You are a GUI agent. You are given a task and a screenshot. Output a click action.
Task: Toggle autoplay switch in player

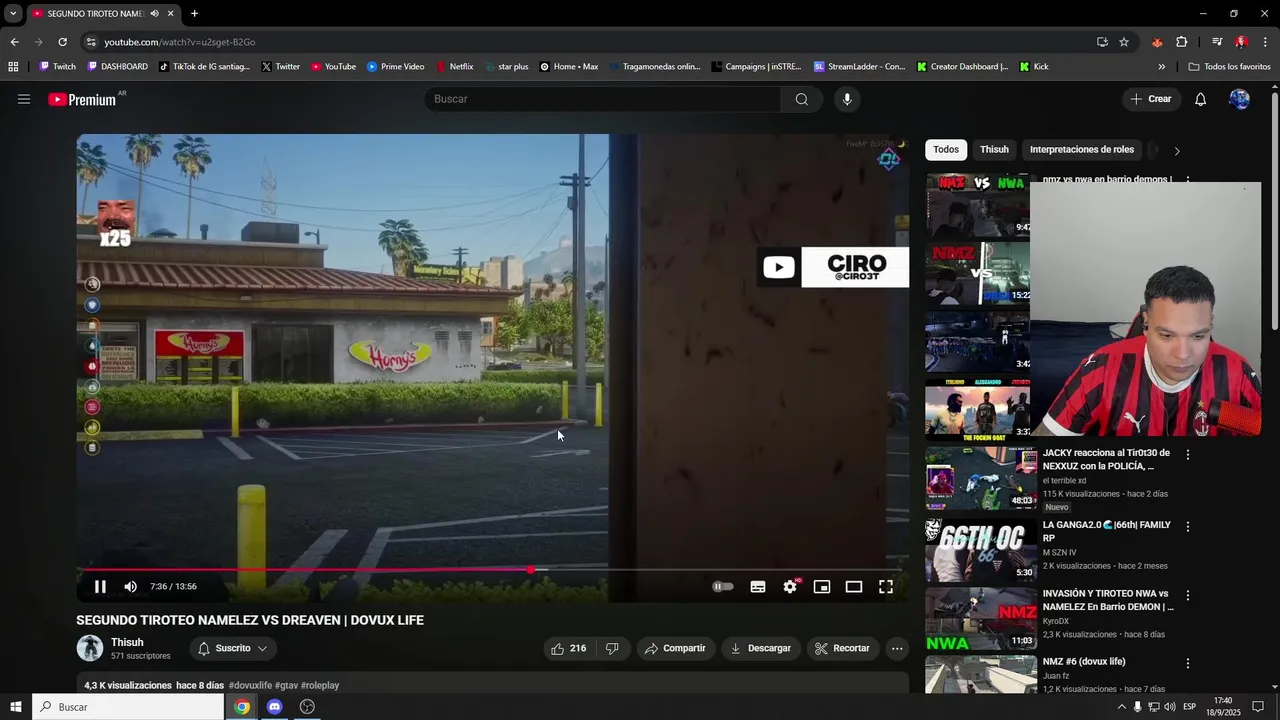coord(722,587)
